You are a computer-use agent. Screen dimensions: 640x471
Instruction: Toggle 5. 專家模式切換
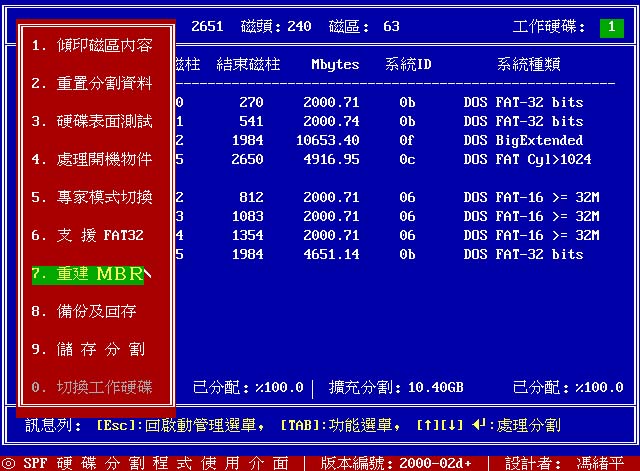92,197
